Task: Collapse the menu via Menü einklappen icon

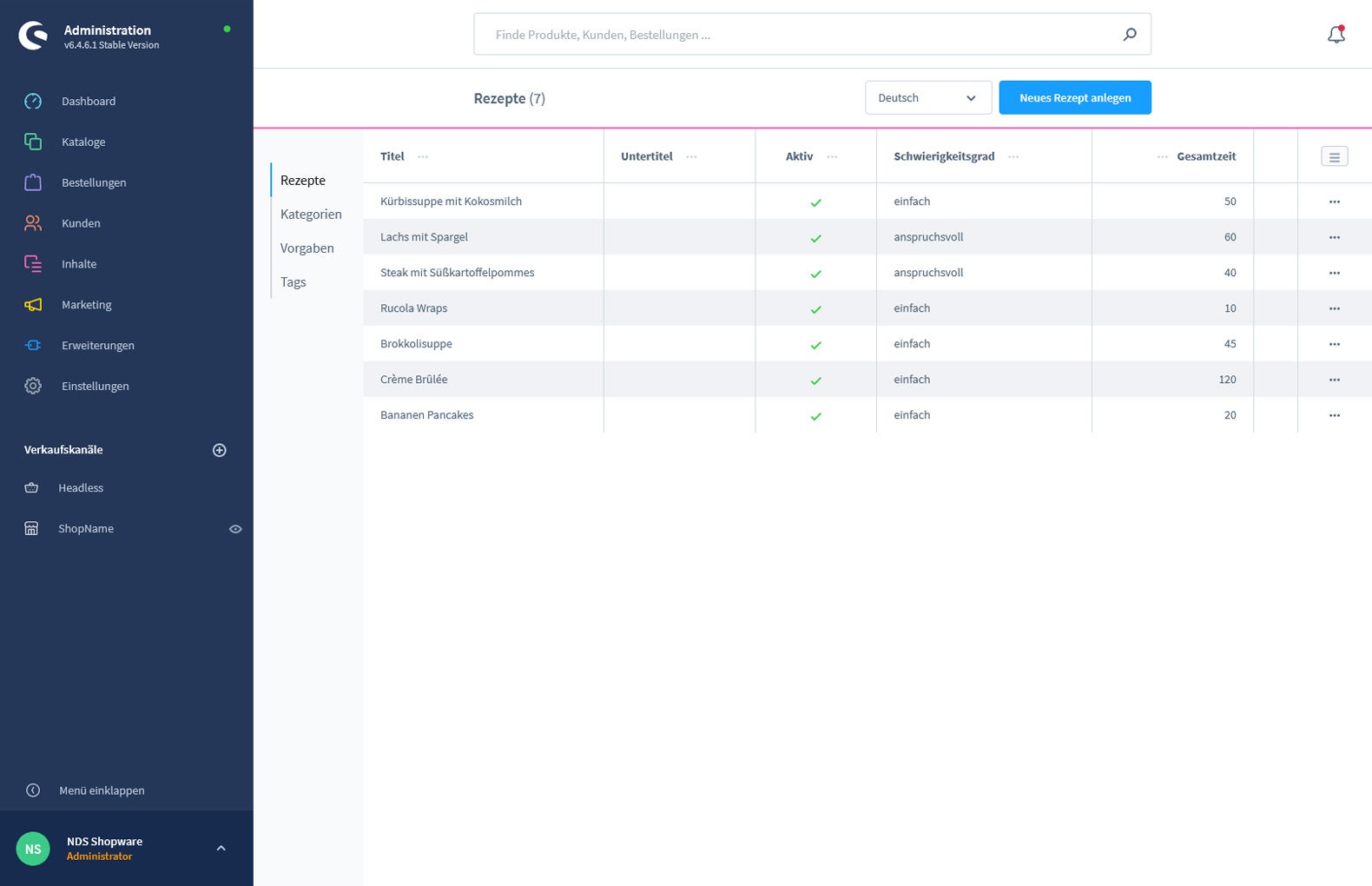Action: (x=33, y=790)
